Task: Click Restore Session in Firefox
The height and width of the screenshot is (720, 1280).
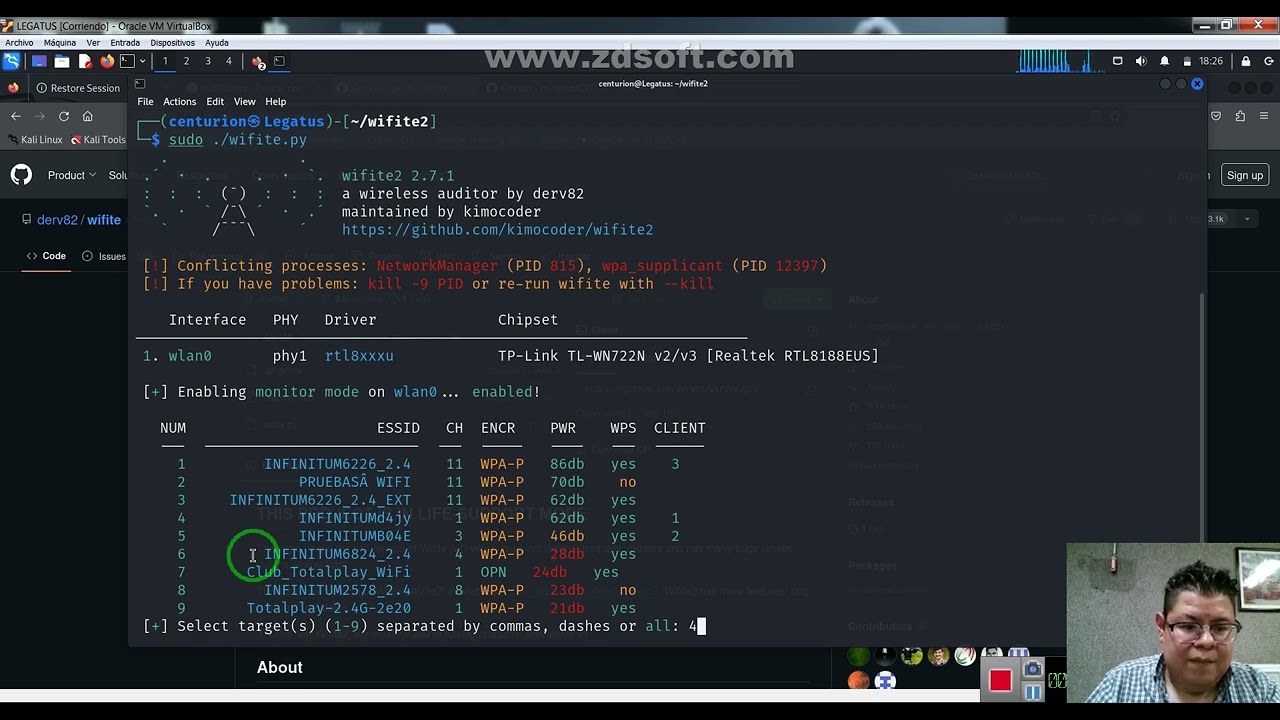Action: click(x=78, y=88)
